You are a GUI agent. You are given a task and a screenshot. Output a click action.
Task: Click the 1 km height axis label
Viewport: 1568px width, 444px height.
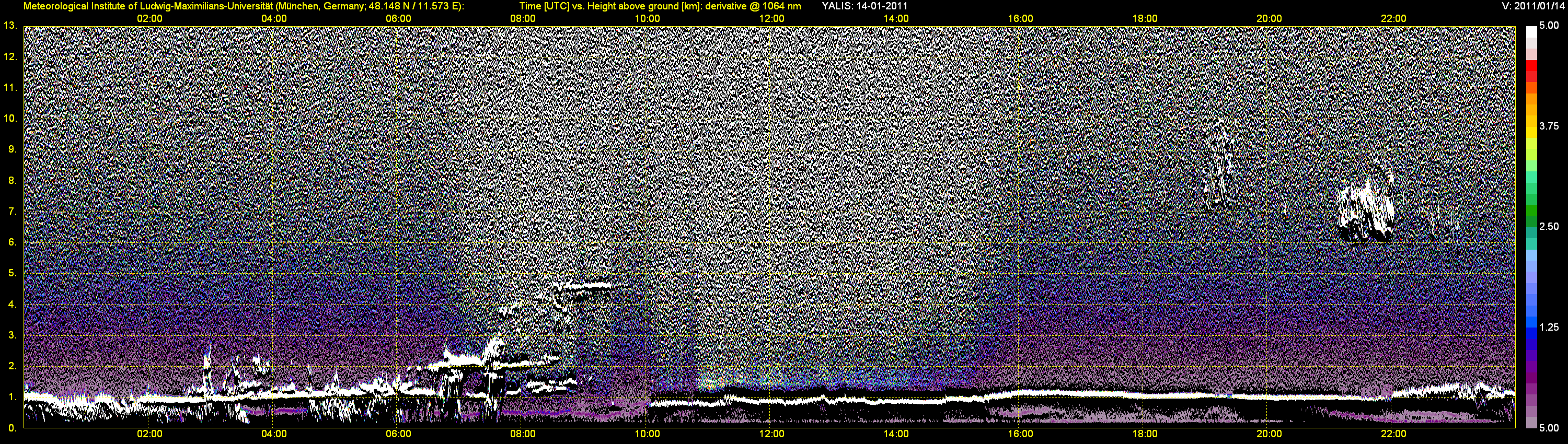pyautogui.click(x=12, y=397)
